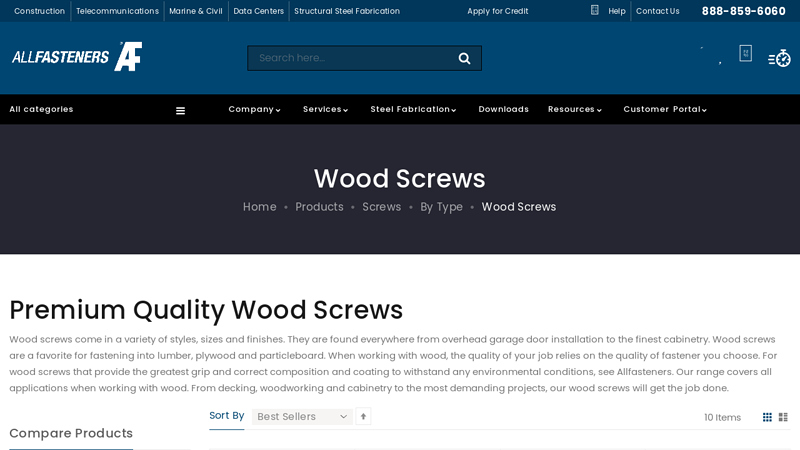Click the Compare Products heading
The image size is (800, 450).
71,433
